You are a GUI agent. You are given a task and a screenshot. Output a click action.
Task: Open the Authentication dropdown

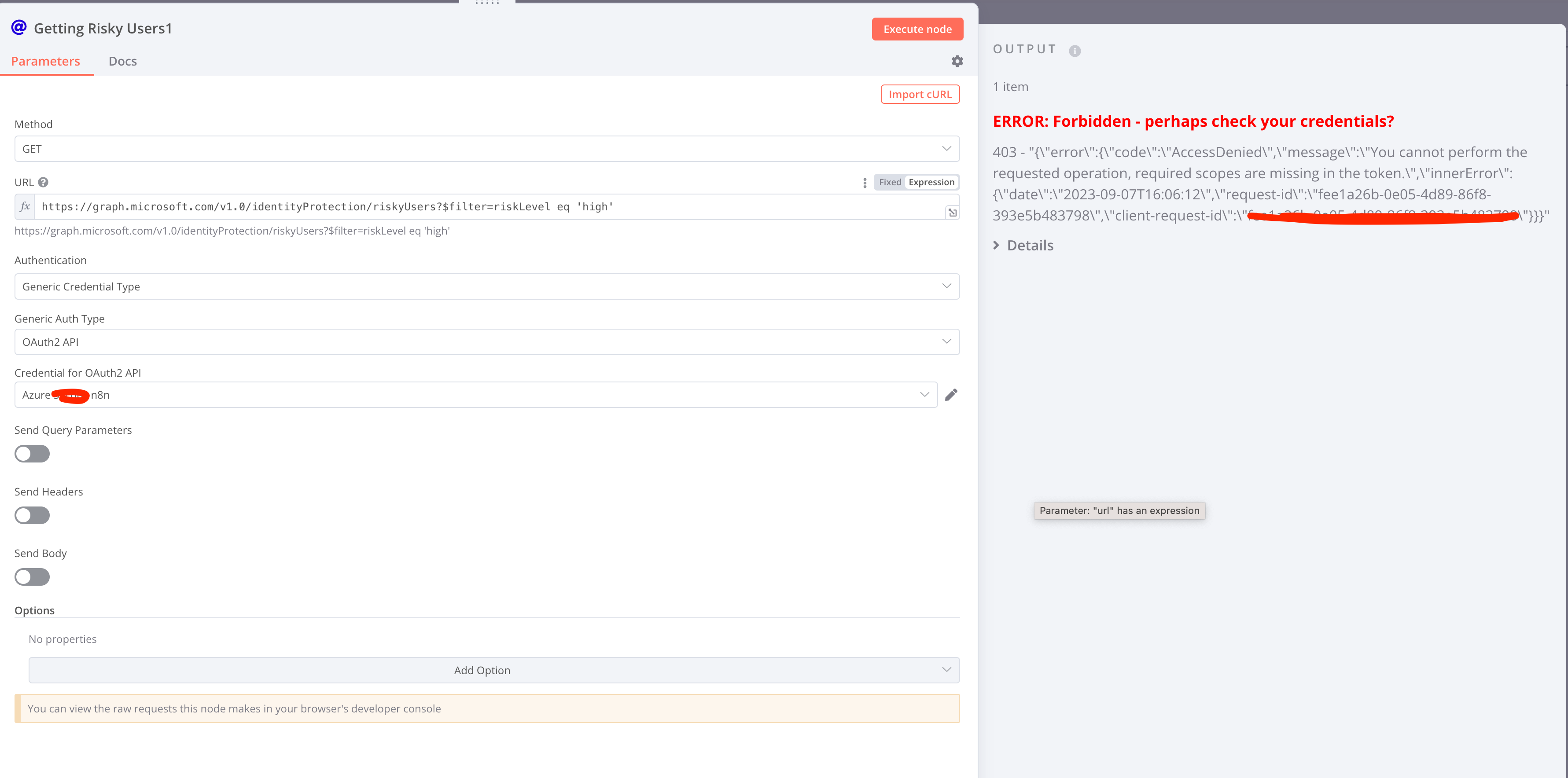(x=486, y=286)
